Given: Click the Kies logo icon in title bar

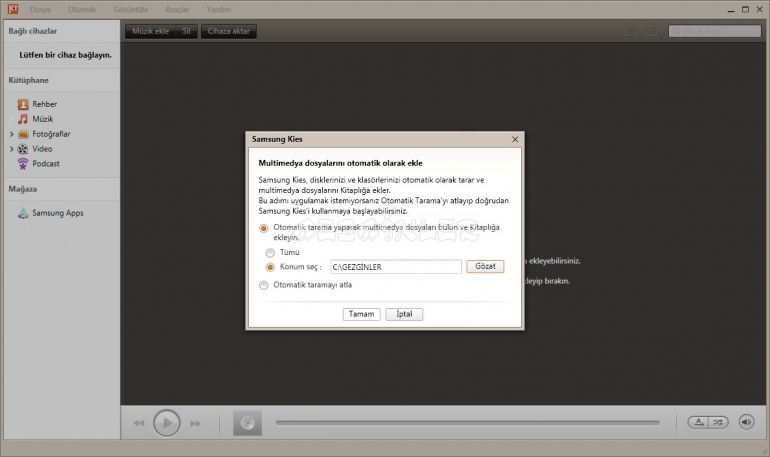Looking at the screenshot, I should (x=13, y=9).
